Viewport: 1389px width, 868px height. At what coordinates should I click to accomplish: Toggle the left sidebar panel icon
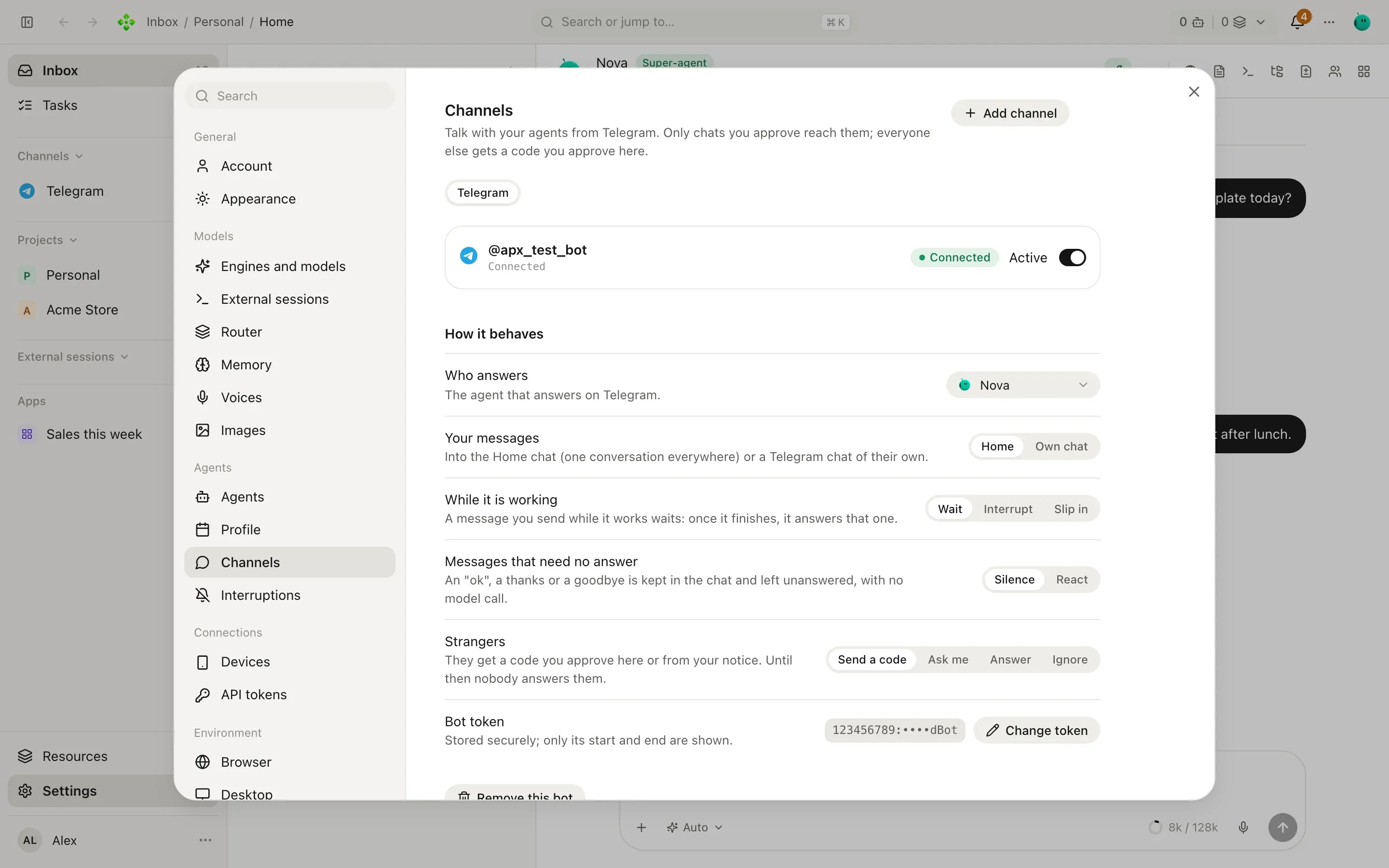[x=27, y=22]
